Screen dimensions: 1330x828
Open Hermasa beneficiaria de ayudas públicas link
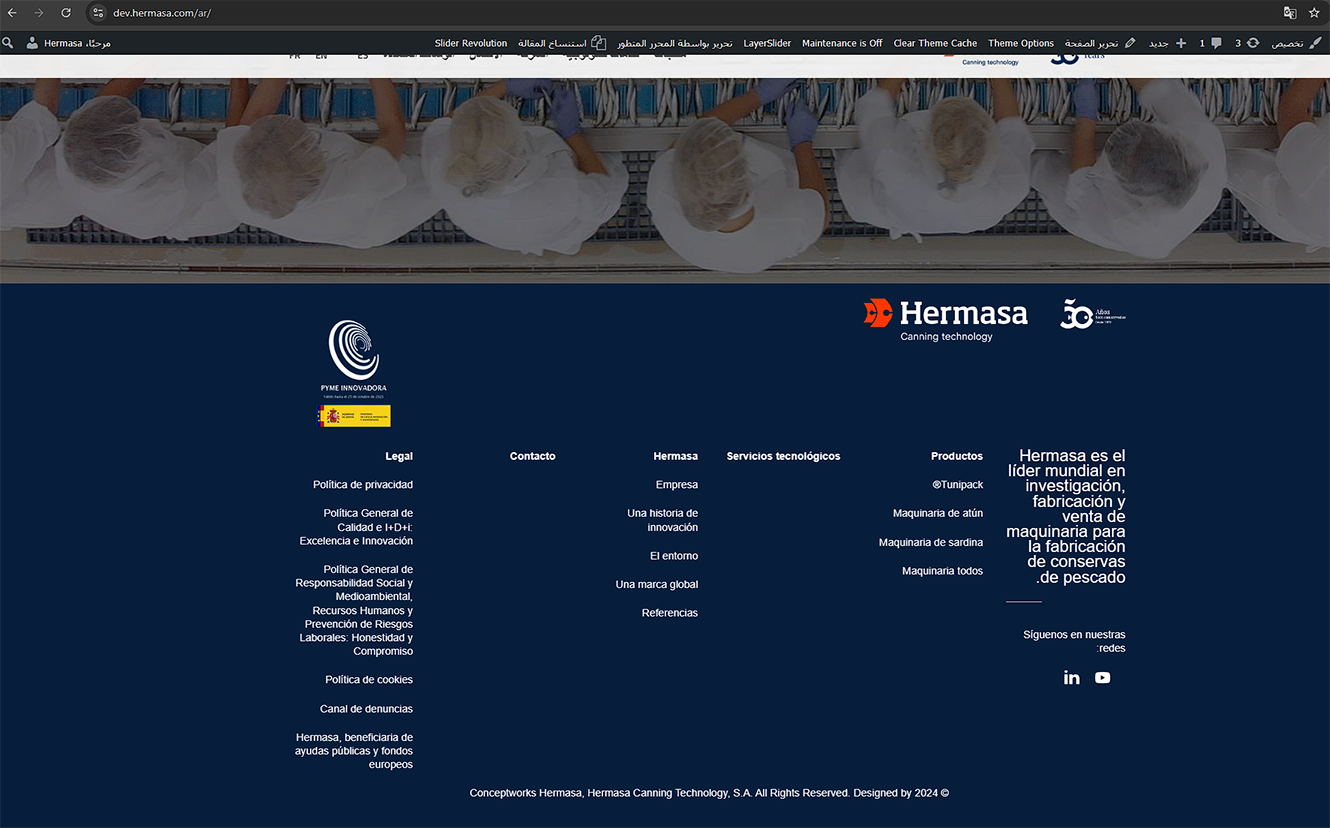tap(354, 751)
